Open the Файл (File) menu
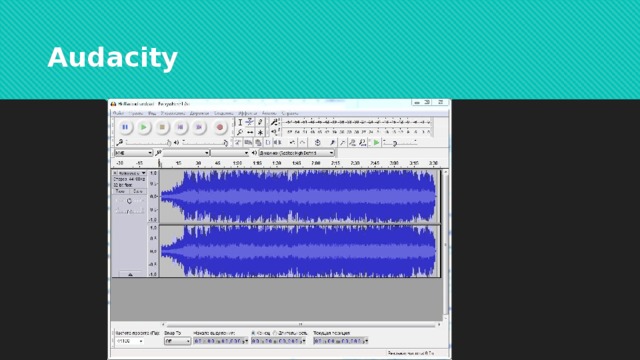640x360 pixels. (118, 113)
